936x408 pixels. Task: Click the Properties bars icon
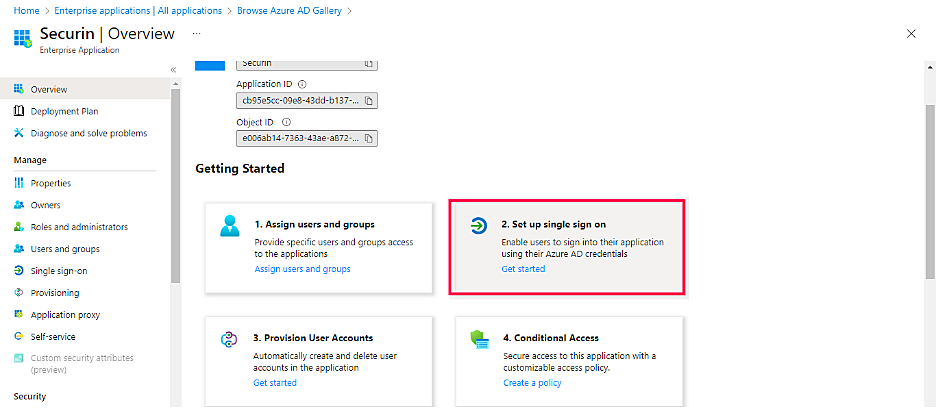[18, 183]
